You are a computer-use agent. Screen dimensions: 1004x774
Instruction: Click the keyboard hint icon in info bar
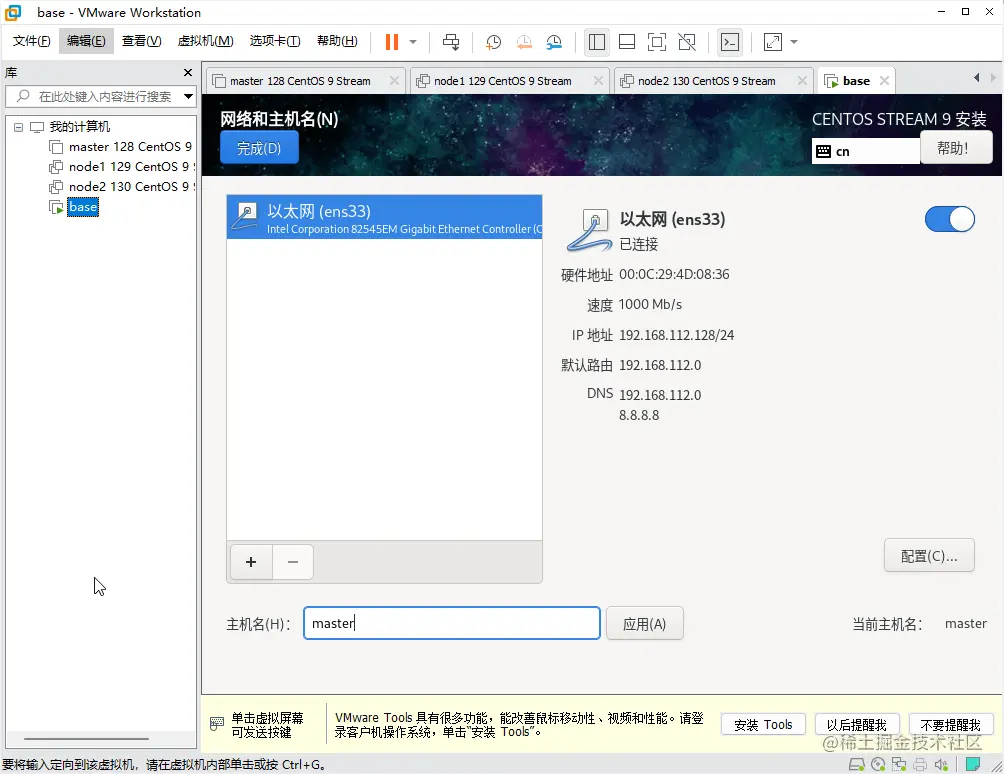click(217, 724)
